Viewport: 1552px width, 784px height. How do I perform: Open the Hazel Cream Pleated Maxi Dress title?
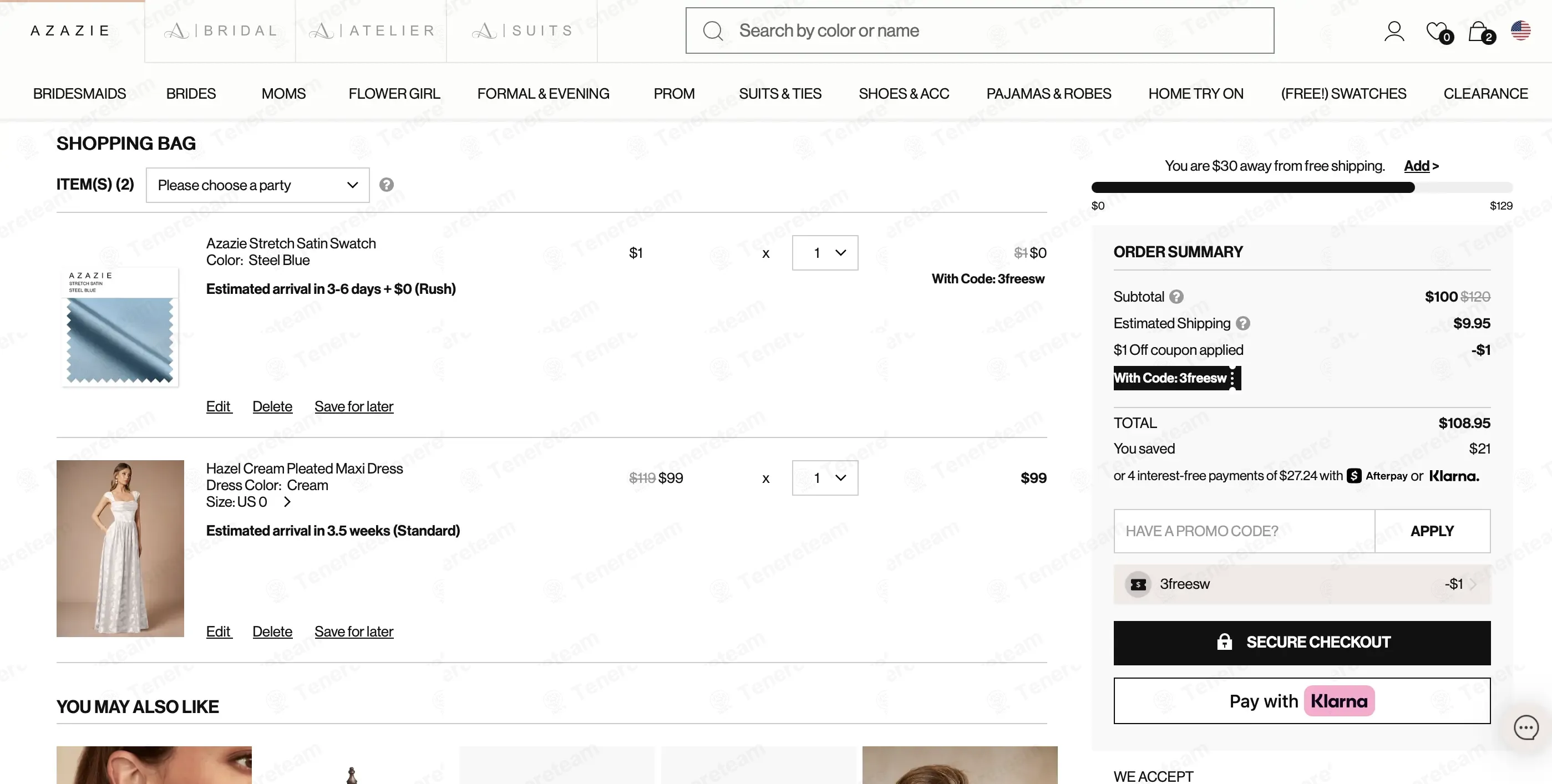coord(305,469)
